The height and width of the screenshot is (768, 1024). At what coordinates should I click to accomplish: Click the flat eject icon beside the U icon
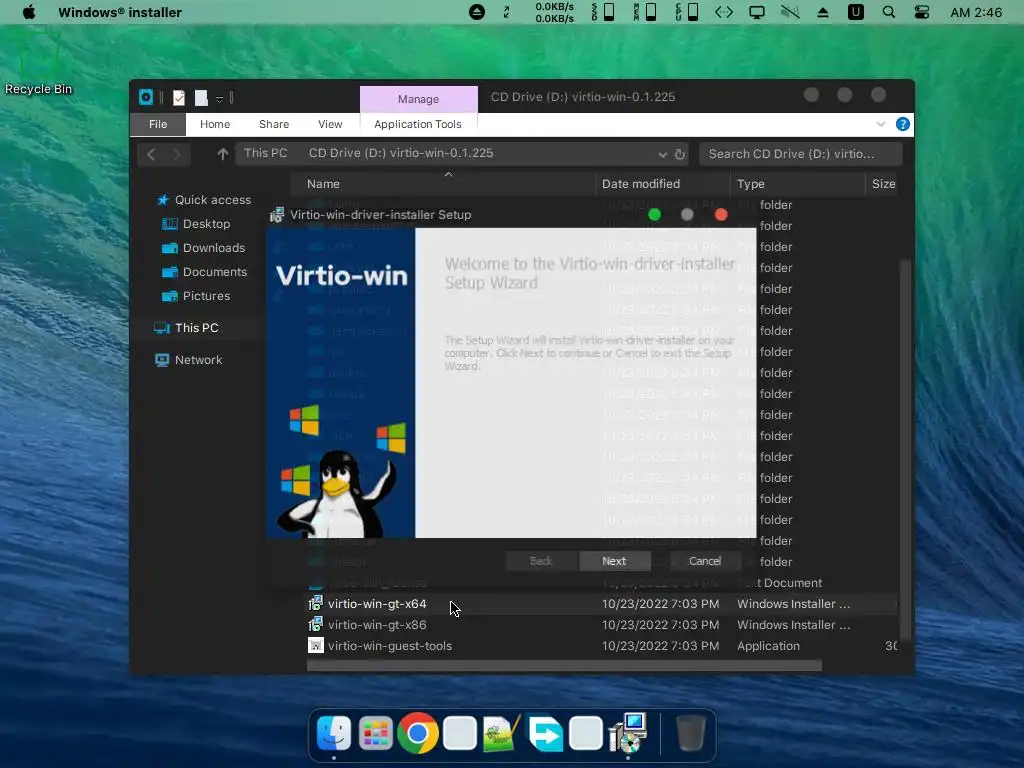(x=823, y=12)
